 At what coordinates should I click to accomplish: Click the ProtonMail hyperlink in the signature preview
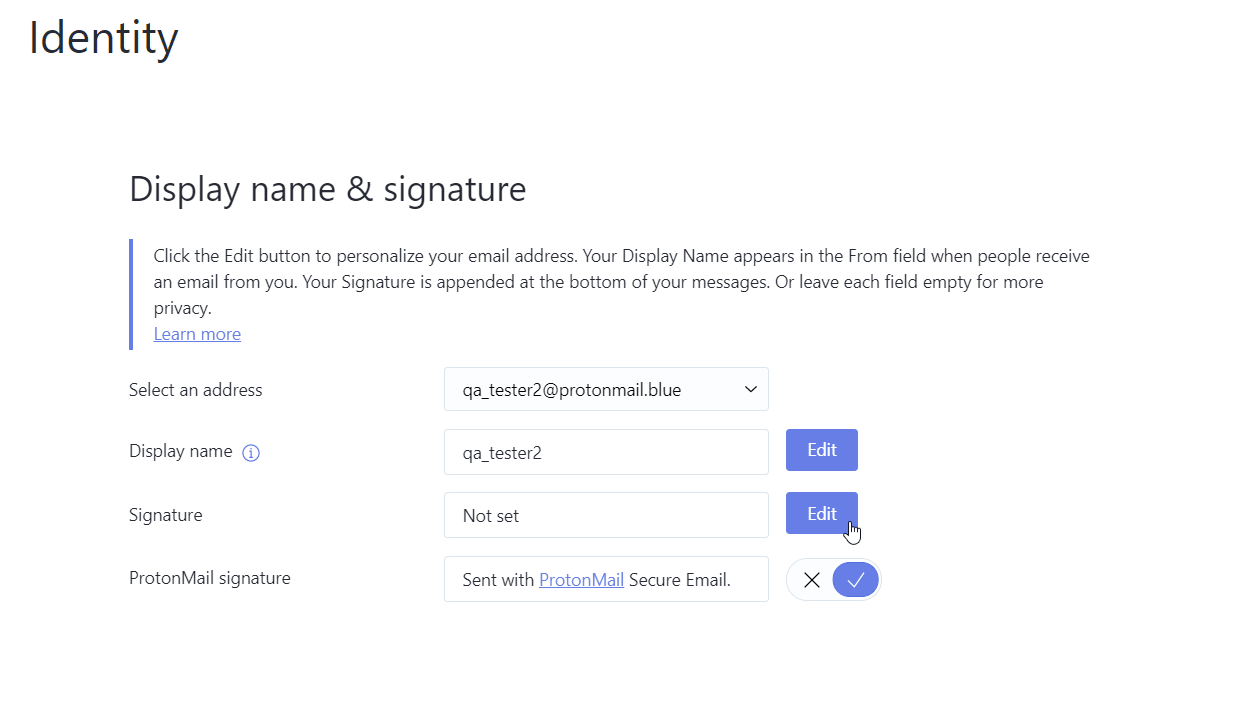(x=581, y=579)
